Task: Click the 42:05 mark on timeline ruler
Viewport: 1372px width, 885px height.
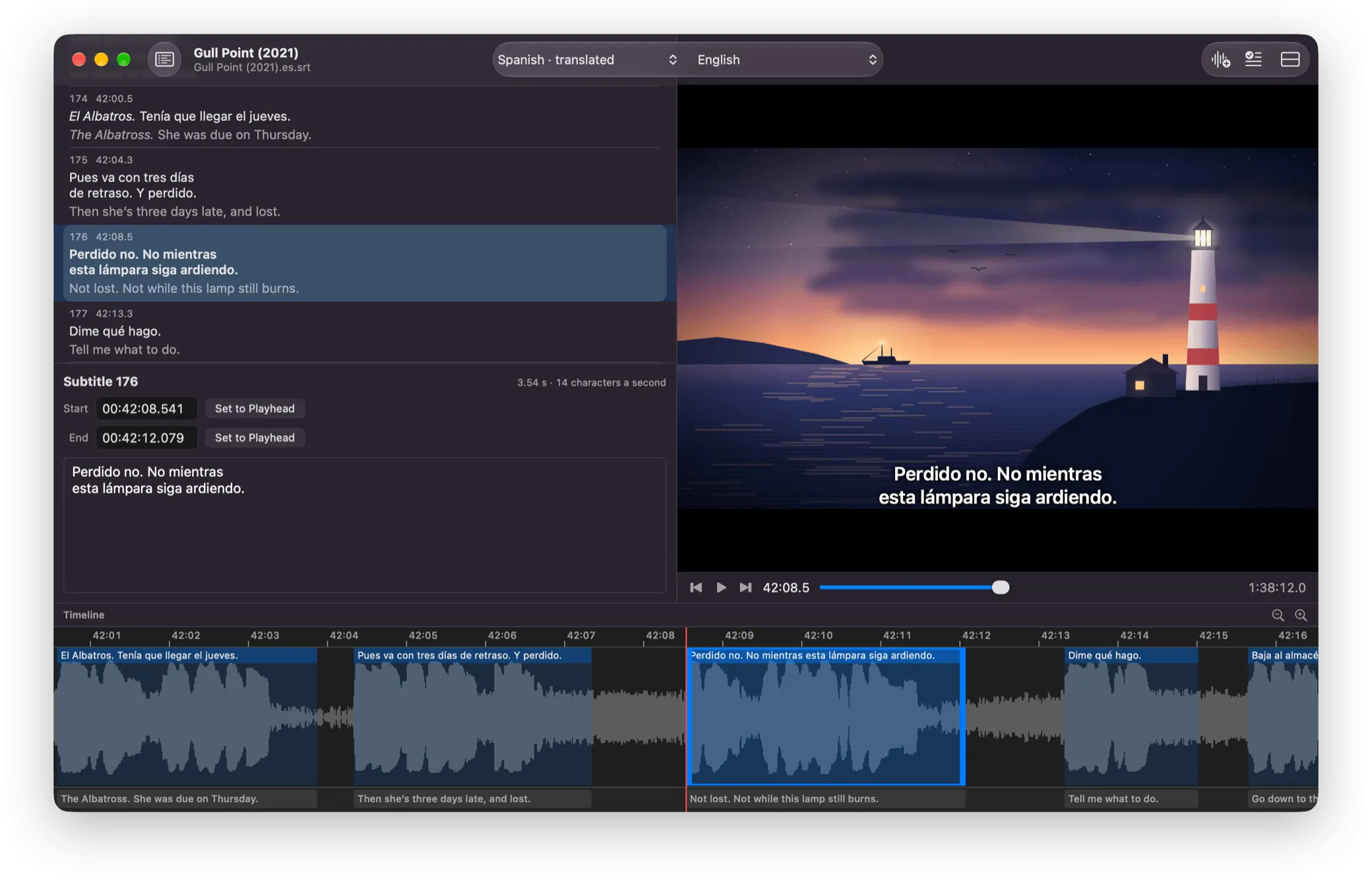Action: [x=423, y=636]
